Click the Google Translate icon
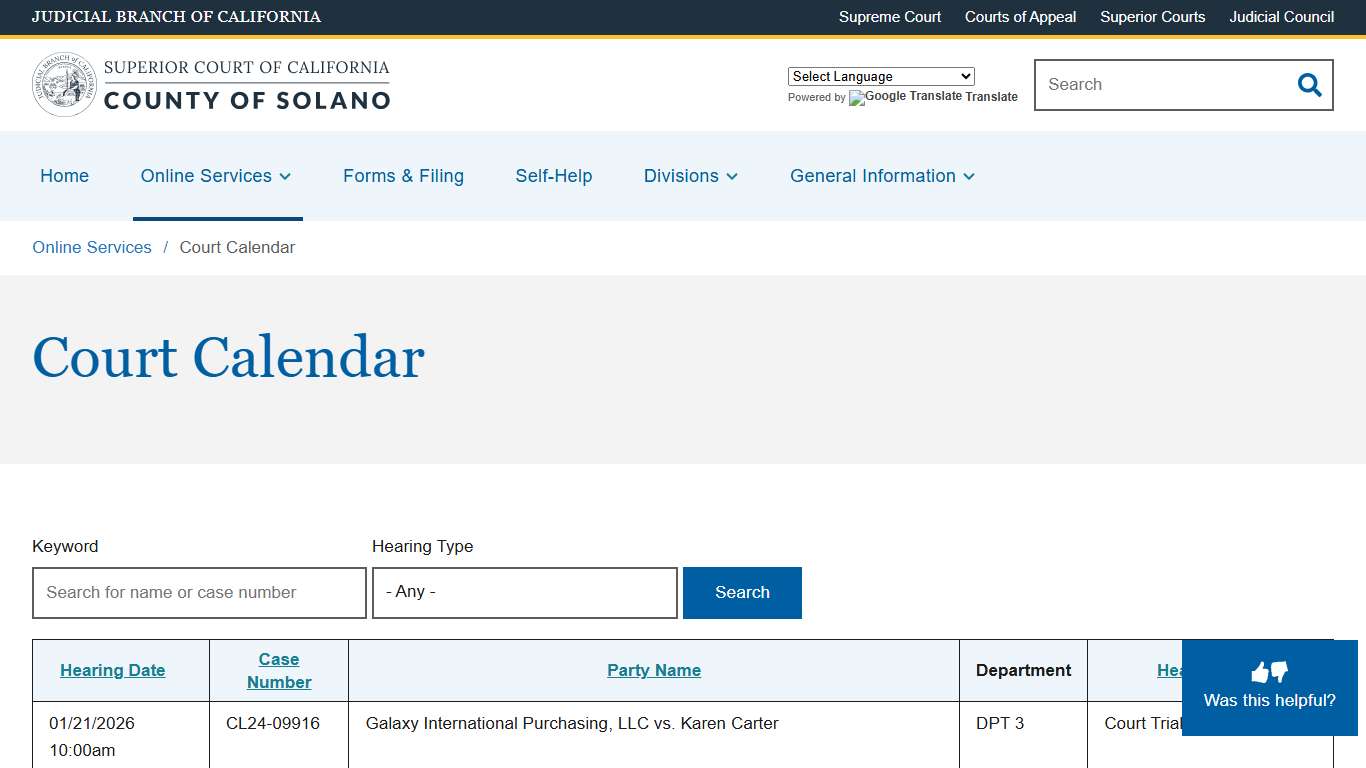 coord(856,98)
